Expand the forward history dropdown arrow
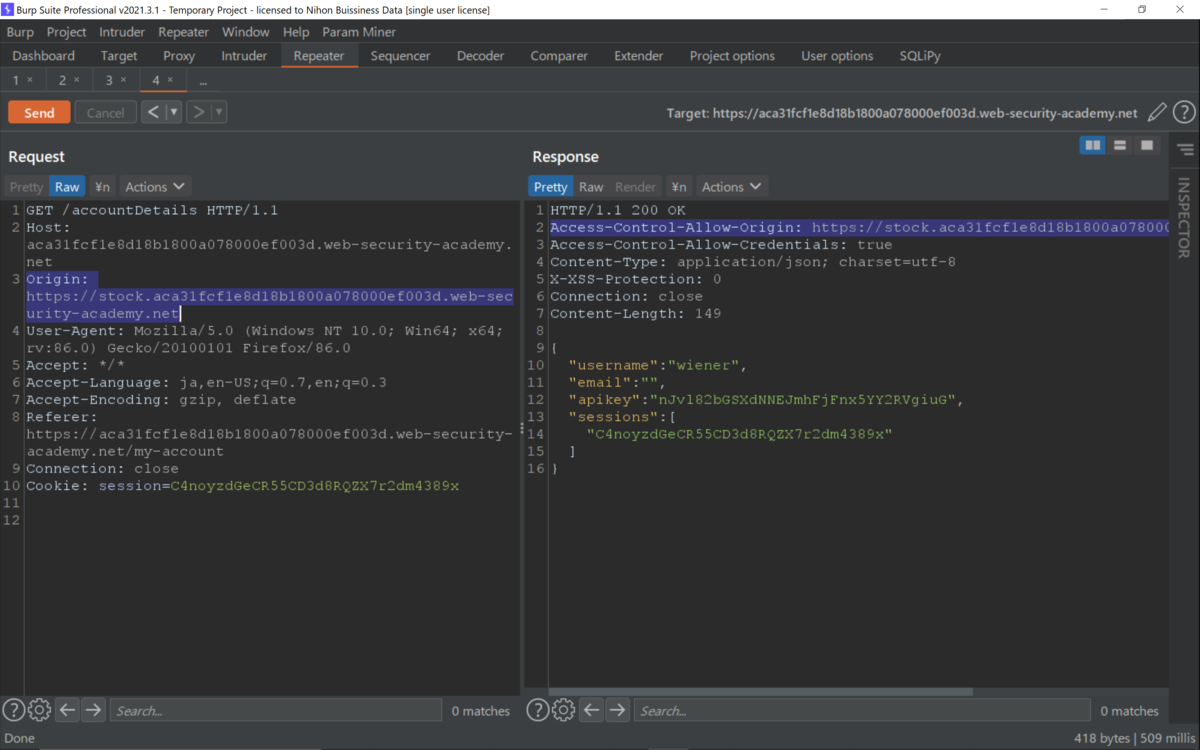The image size is (1200, 750). pyautogui.click(x=219, y=112)
